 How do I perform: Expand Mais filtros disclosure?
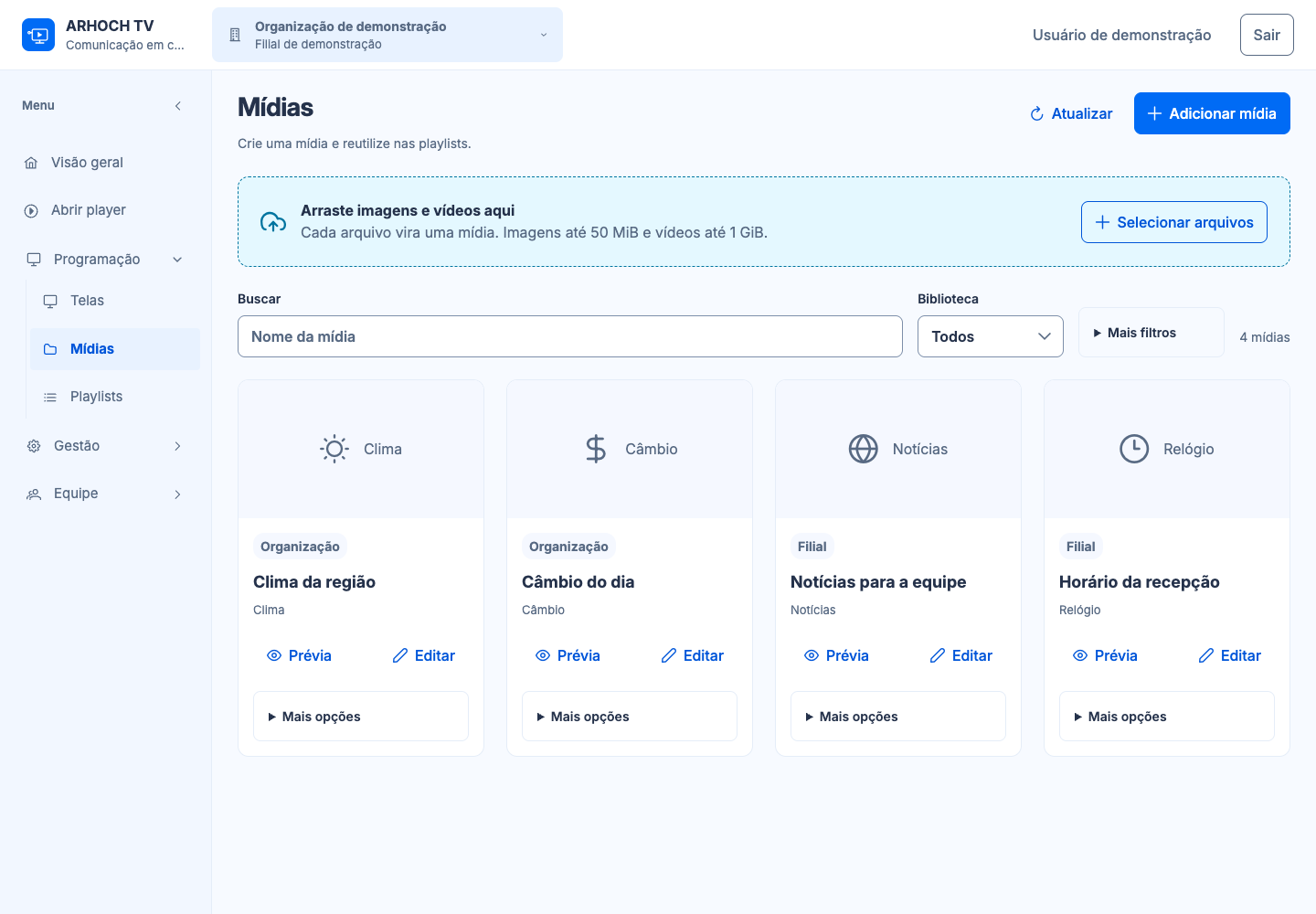point(1151,333)
